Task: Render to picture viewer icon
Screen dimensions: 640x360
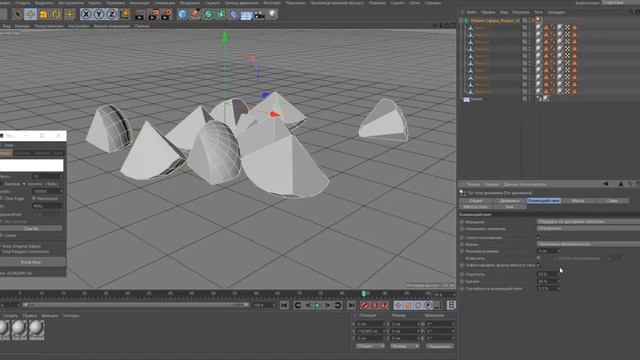Action: tap(153, 15)
